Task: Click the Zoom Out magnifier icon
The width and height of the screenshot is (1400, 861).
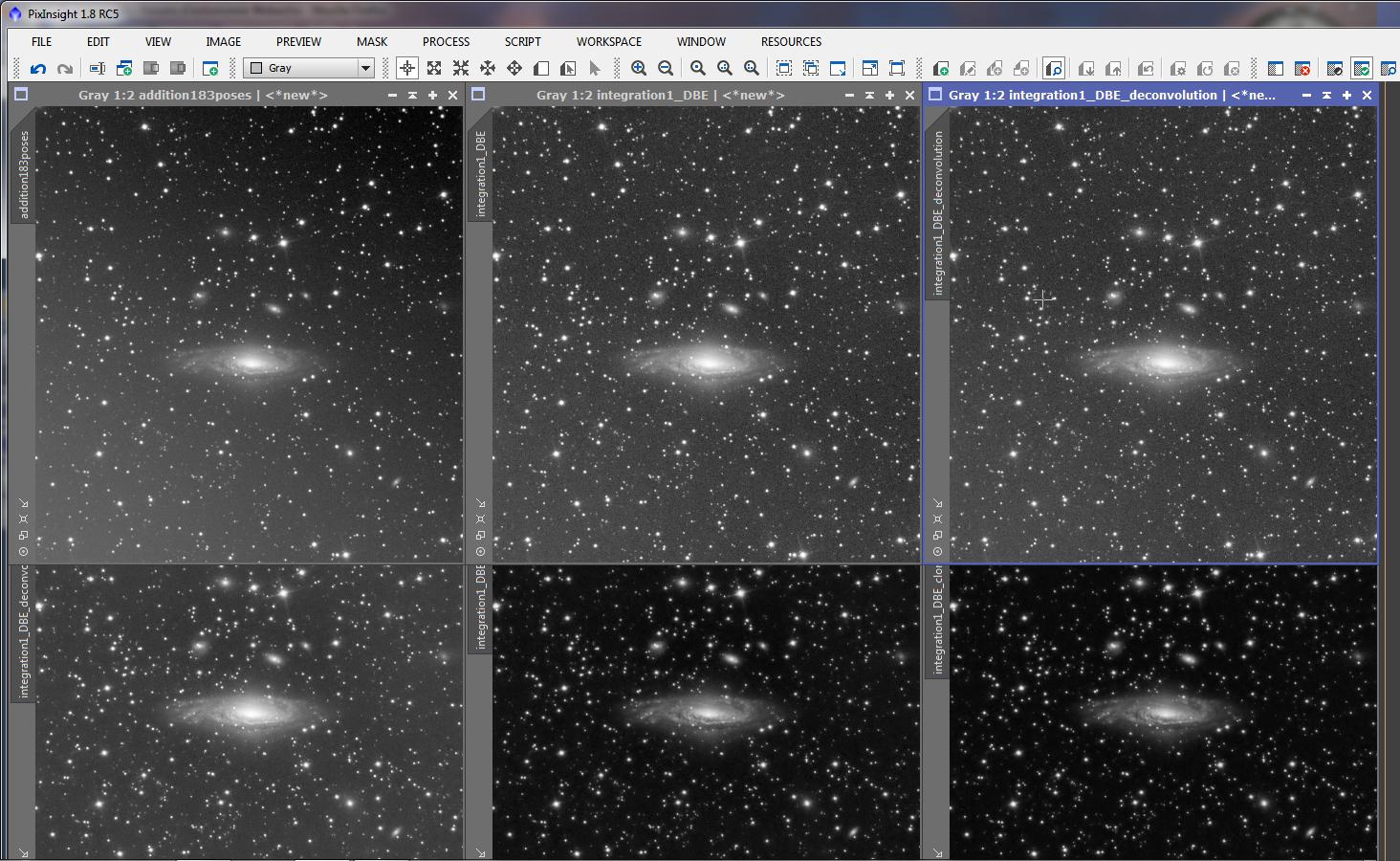Action: (666, 68)
